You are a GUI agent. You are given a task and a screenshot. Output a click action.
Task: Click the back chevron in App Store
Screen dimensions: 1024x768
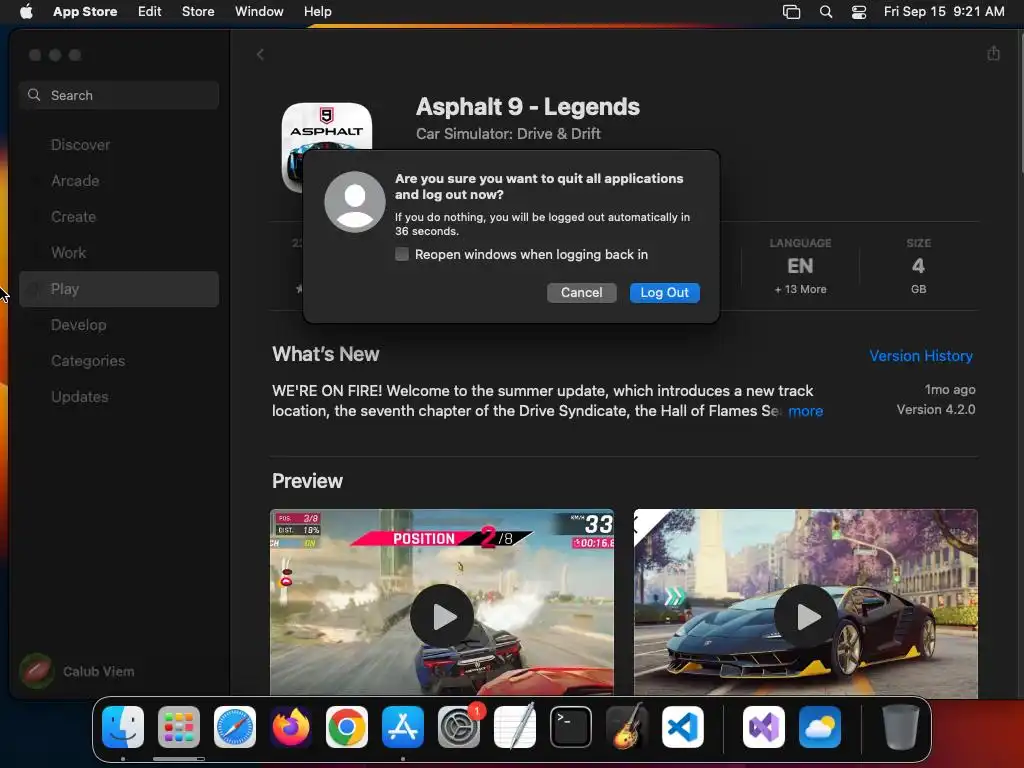point(260,55)
